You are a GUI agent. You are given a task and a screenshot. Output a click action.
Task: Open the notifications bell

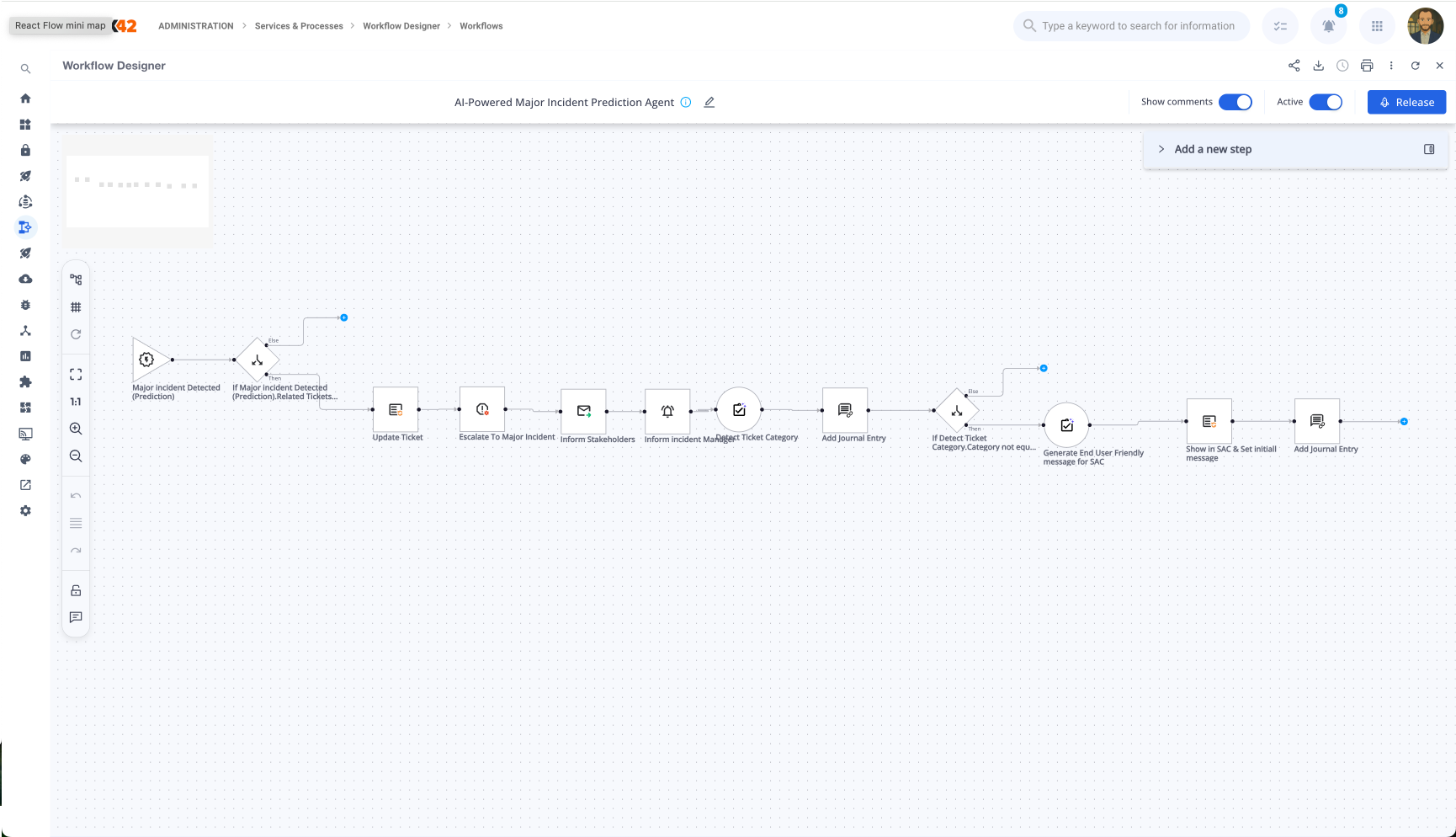pyautogui.click(x=1328, y=26)
